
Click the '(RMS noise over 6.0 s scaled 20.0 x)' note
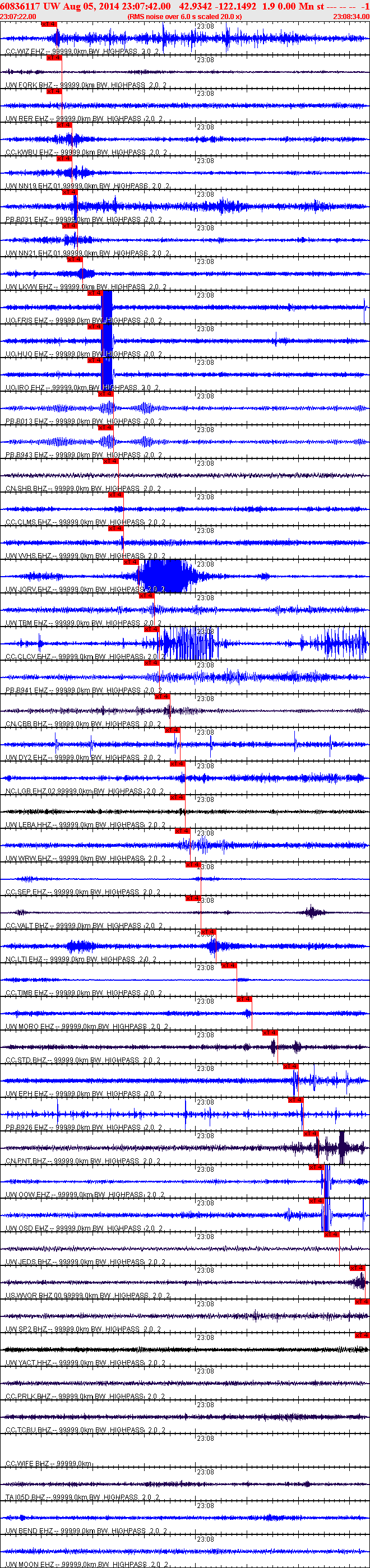coord(184,16)
